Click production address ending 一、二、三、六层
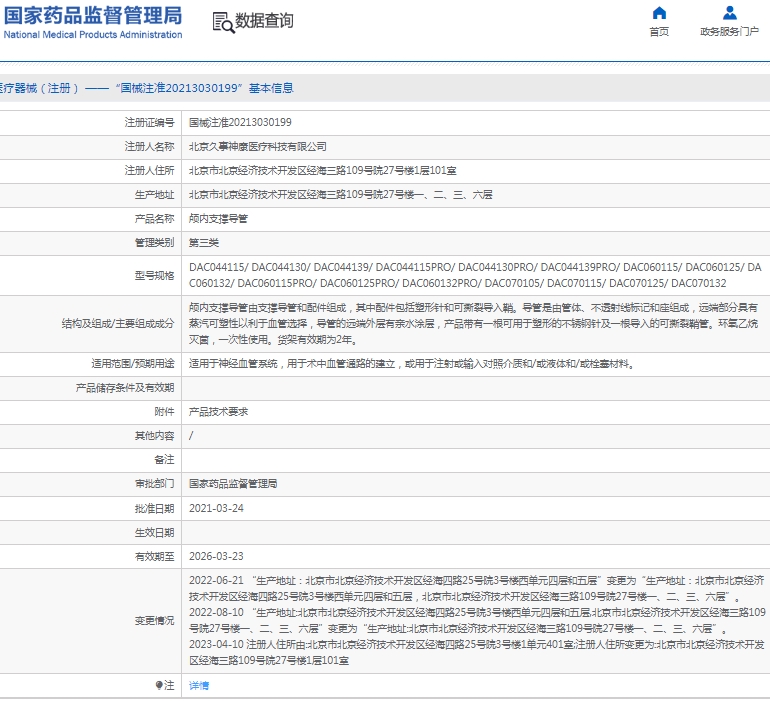Image resolution: width=770 pixels, height=701 pixels. pyautogui.click(x=340, y=195)
